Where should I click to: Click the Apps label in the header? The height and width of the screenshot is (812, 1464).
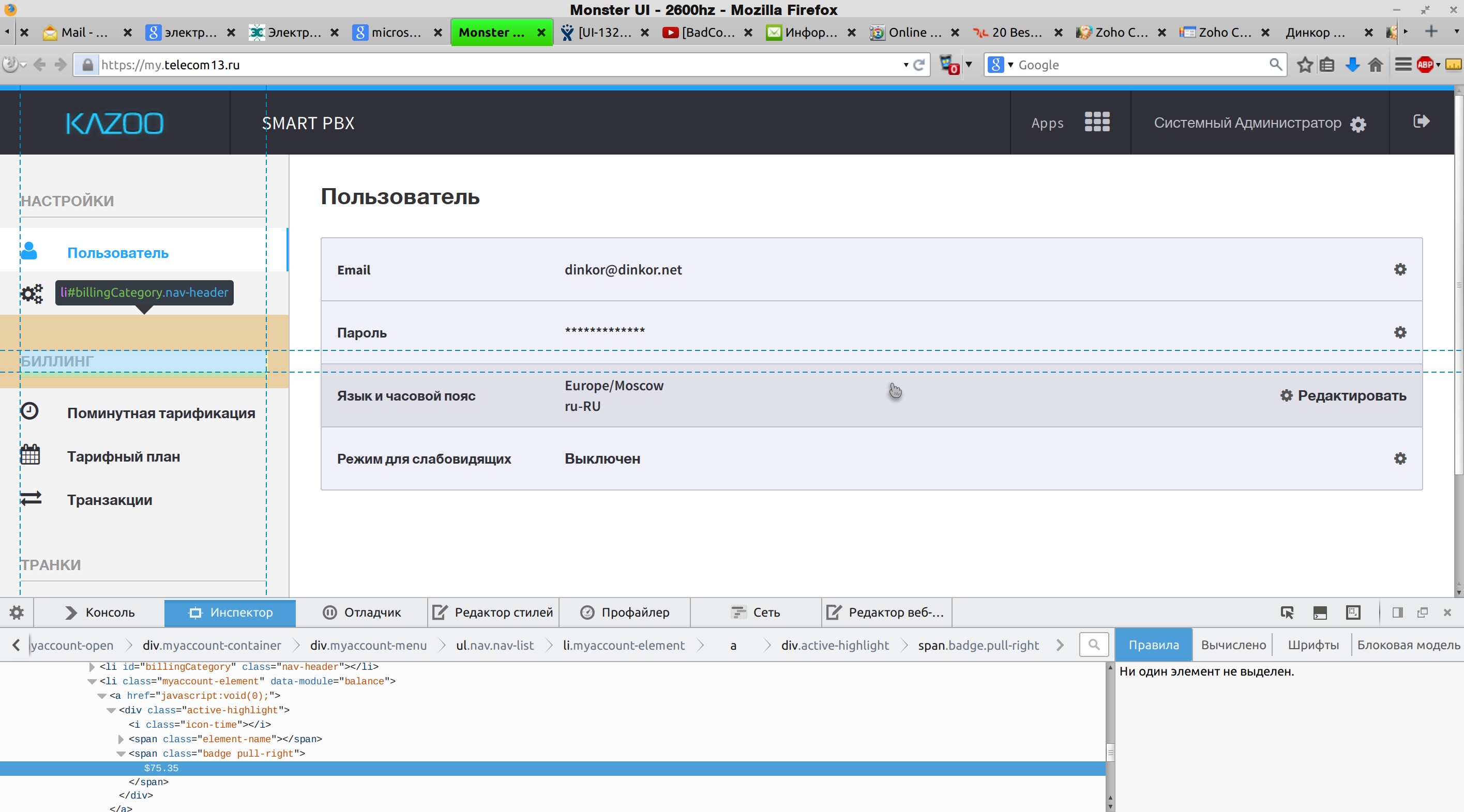[1047, 122]
